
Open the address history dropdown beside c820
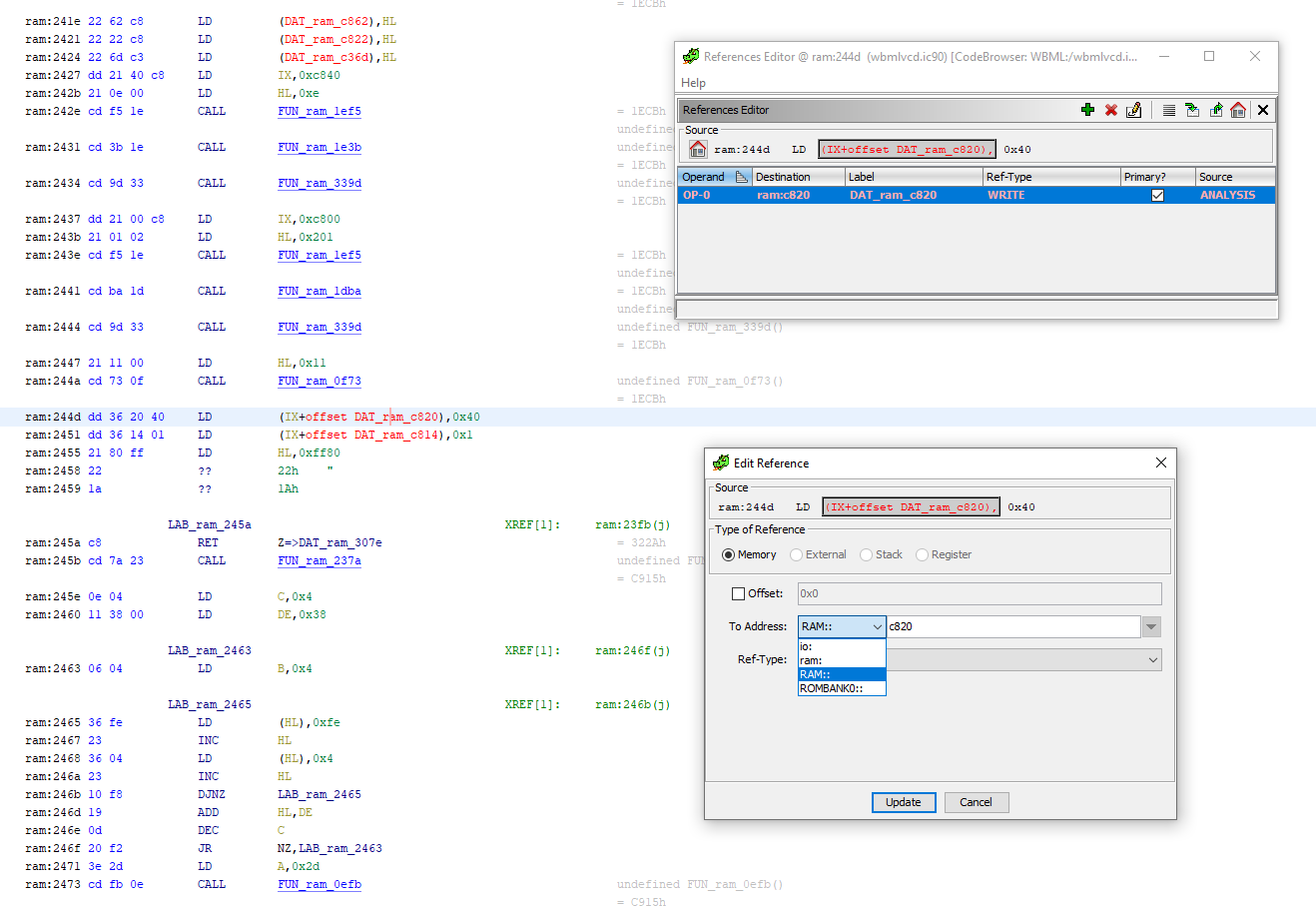[x=1152, y=626]
